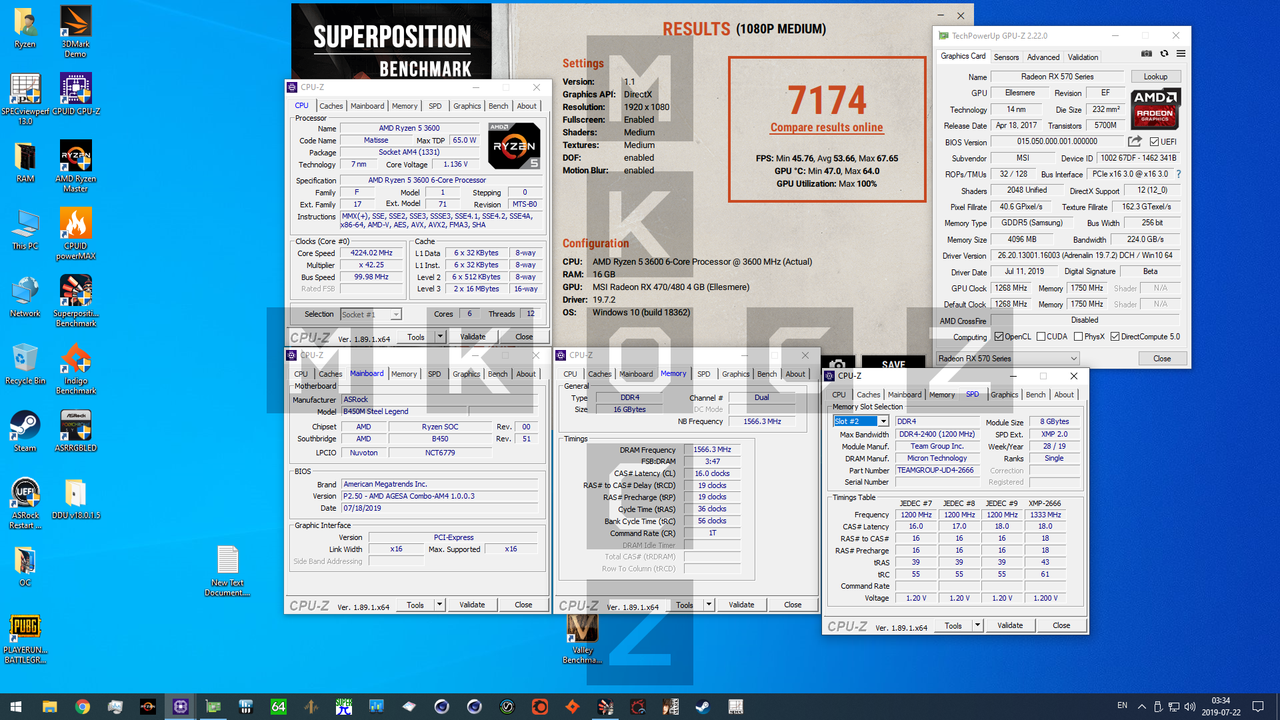1280x720 pixels.
Task: Launch the AMD Ryzen Master desktop shortcut
Action: (76, 167)
